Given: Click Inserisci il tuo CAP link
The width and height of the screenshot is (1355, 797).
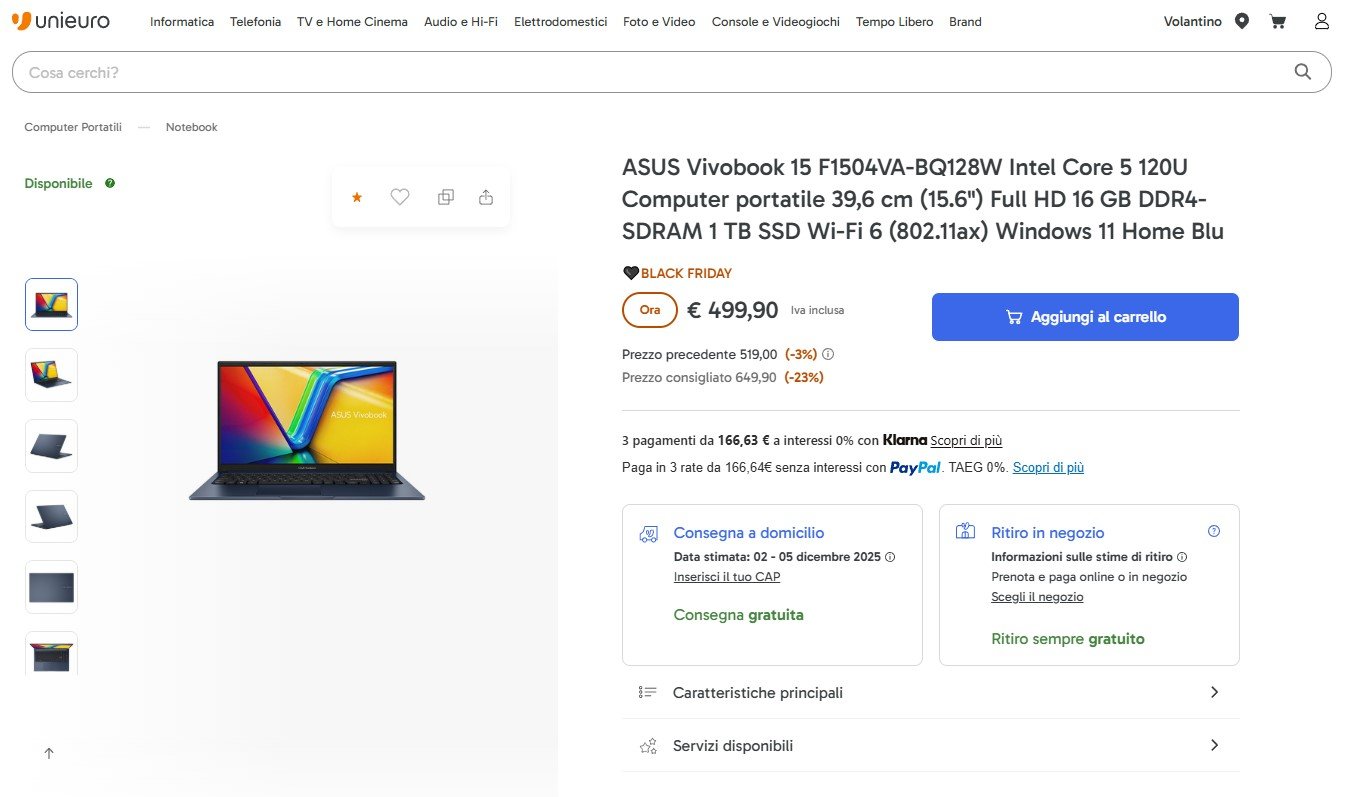Looking at the screenshot, I should [727, 577].
